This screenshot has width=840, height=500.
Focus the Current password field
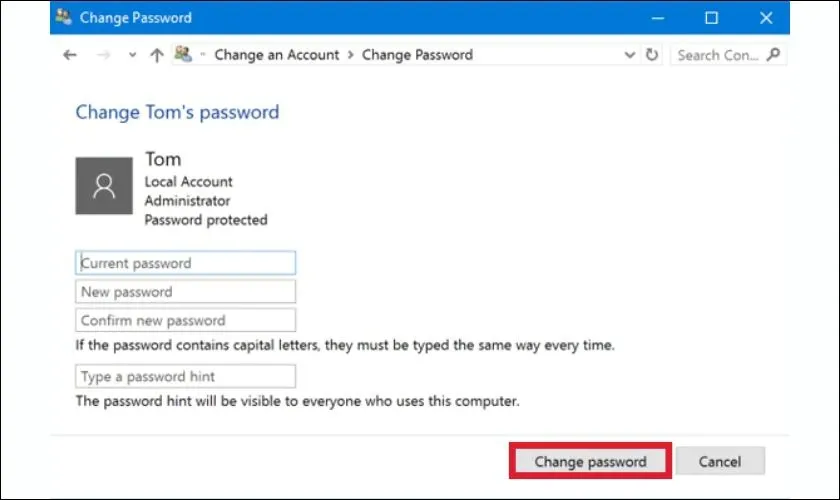tap(186, 263)
